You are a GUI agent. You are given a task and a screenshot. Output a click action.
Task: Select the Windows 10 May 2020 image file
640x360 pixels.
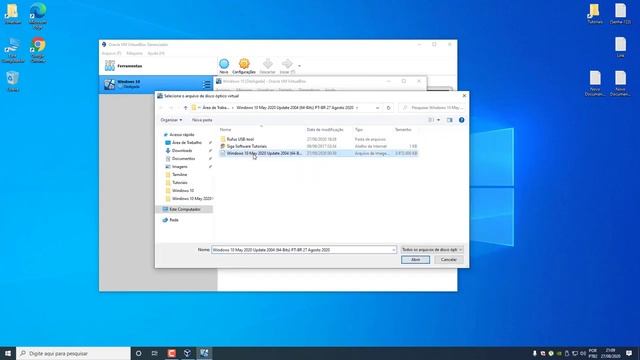pyautogui.click(x=318, y=153)
